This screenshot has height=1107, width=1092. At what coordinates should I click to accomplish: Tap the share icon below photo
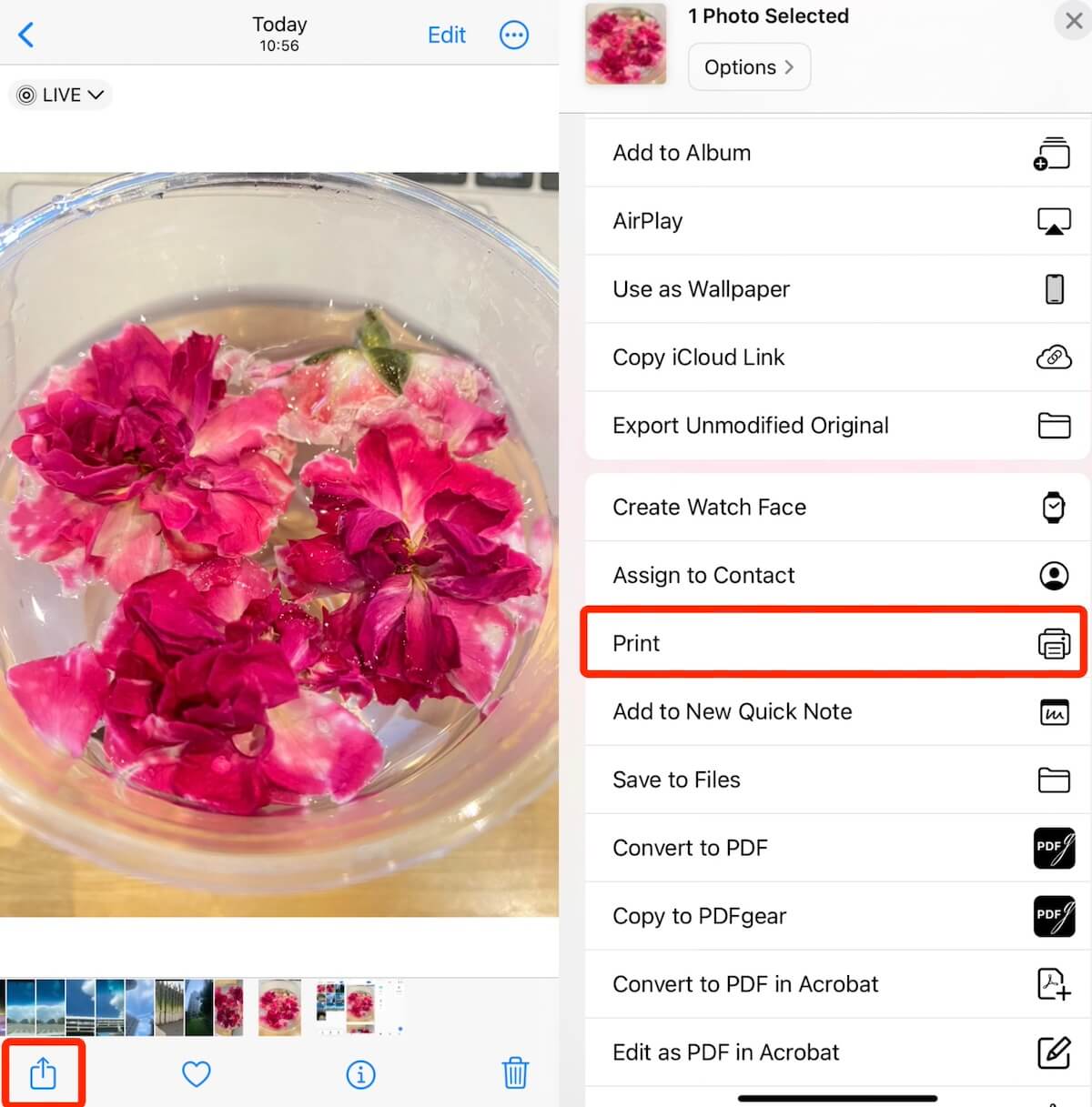point(43,1073)
